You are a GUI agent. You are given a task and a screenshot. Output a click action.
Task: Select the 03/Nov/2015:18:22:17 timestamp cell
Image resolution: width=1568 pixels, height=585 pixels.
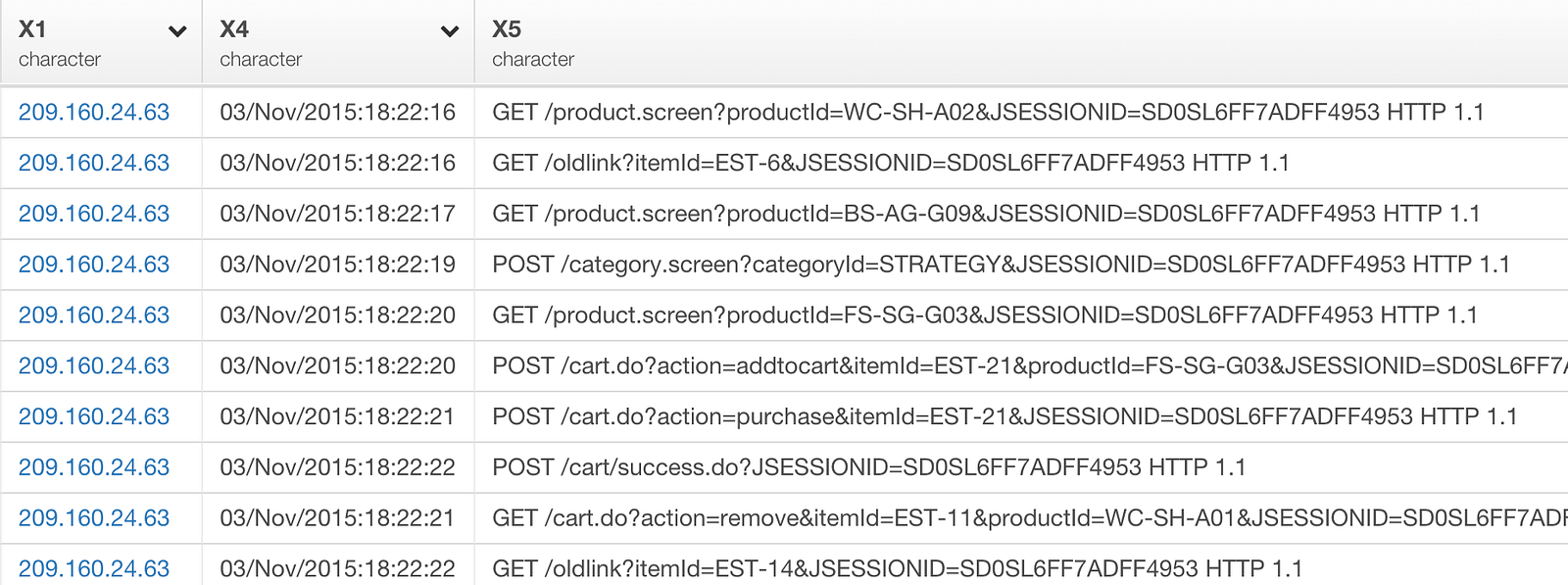337,214
